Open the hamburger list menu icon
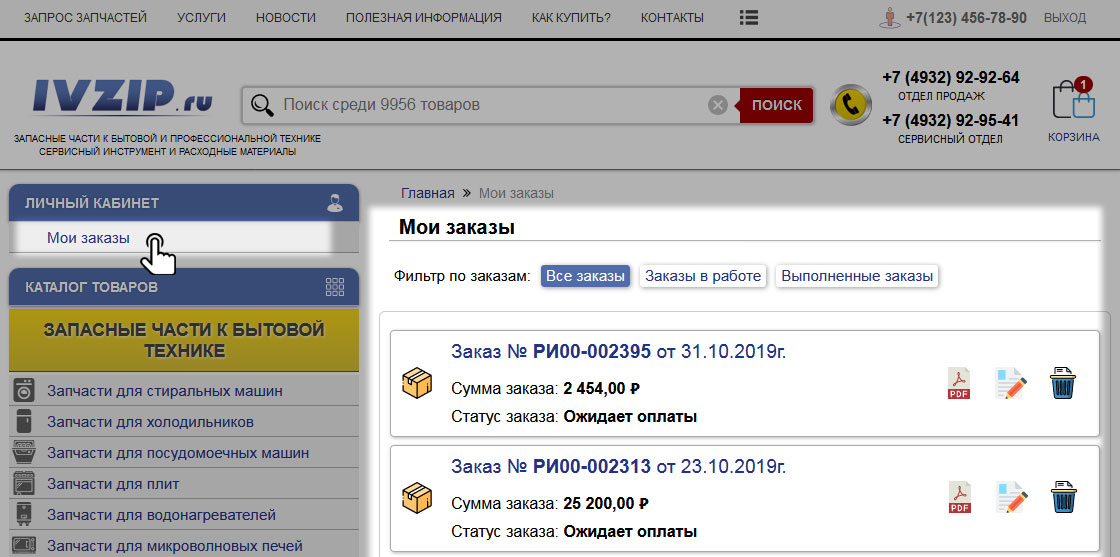Screen dimensions: 1120x557 tap(748, 18)
